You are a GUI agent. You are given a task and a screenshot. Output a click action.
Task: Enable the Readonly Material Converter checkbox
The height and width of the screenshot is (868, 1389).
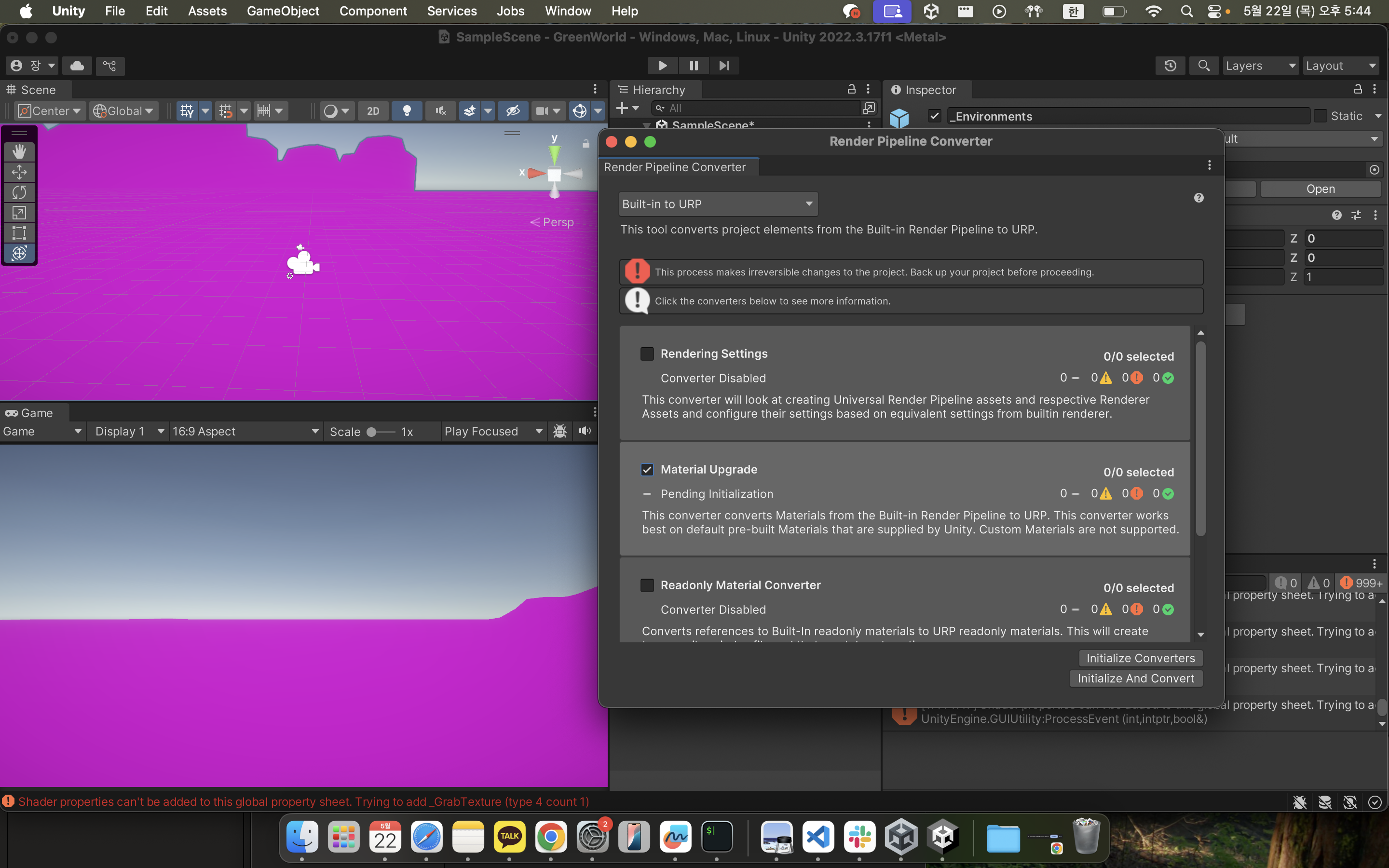[647, 585]
